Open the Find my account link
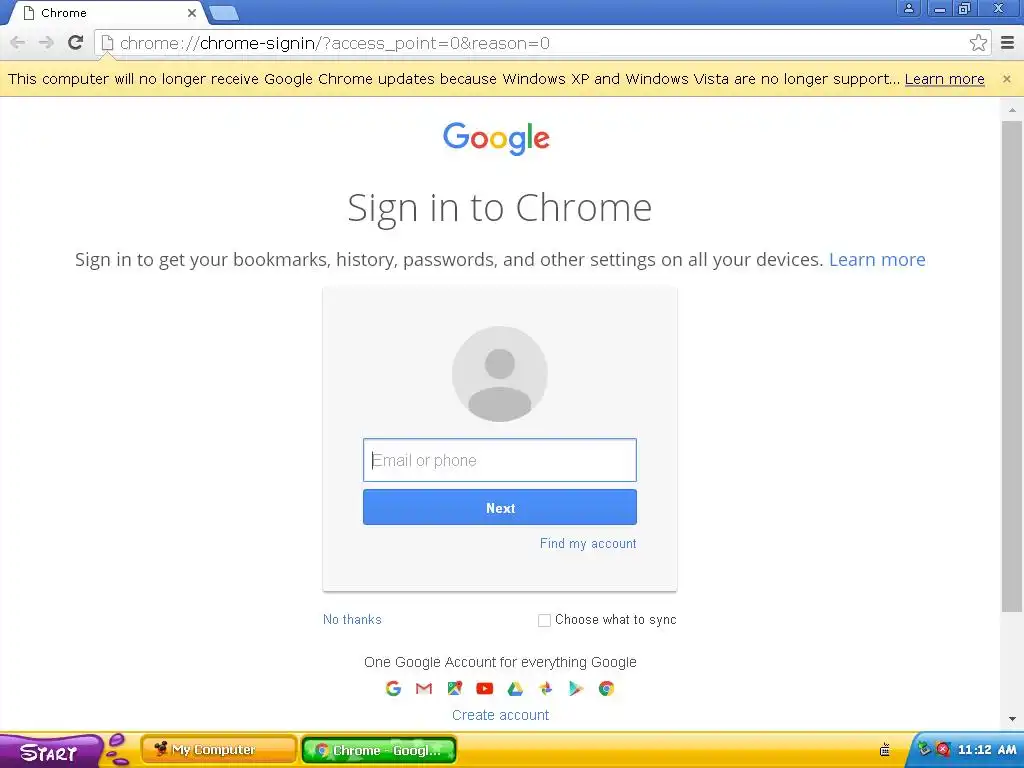Image resolution: width=1024 pixels, height=768 pixels. tap(588, 543)
